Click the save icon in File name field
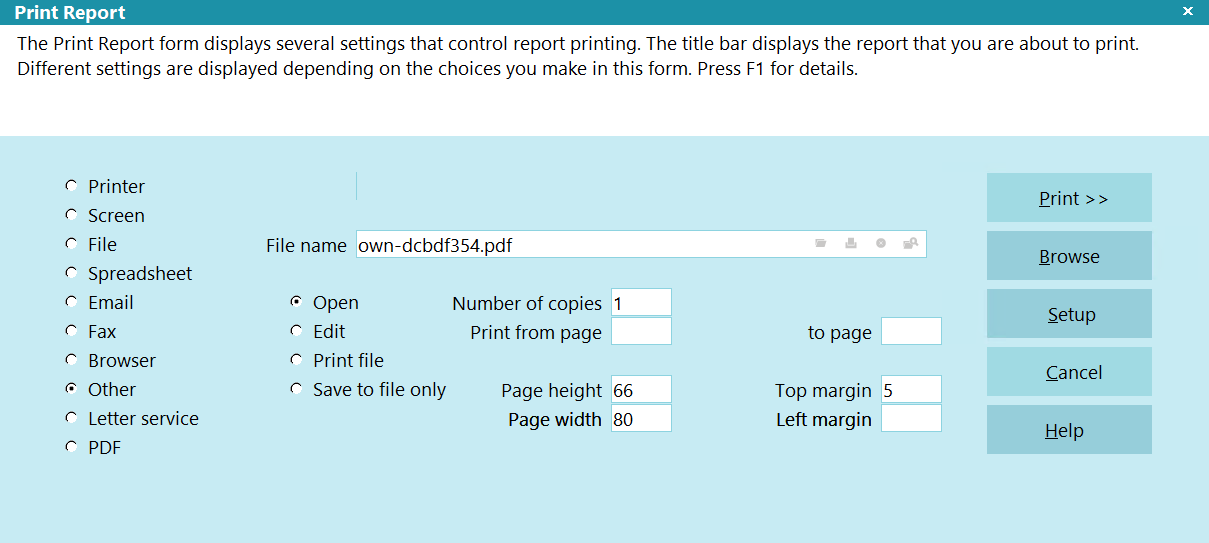 851,244
